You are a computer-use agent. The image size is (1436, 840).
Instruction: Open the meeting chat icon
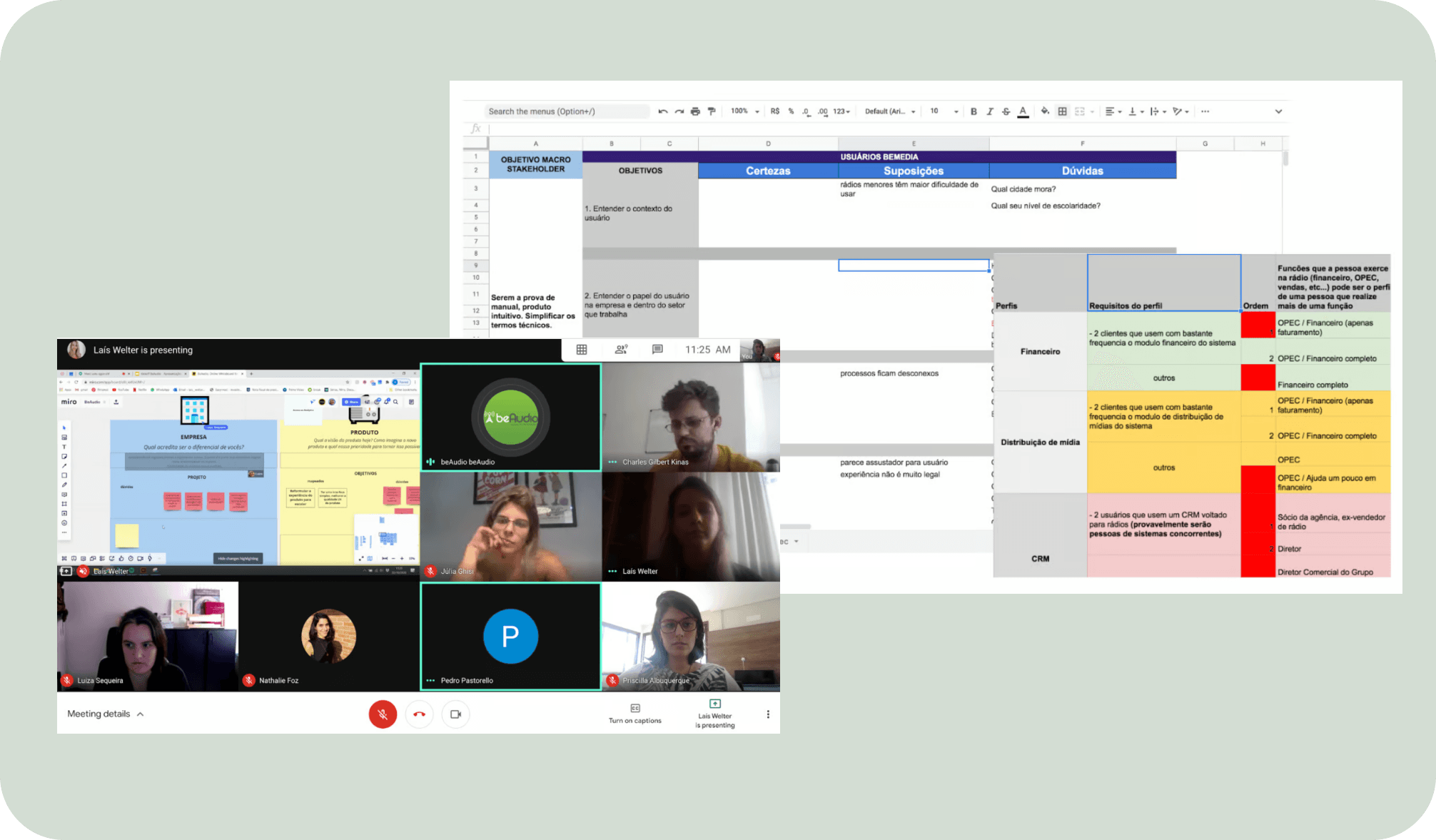[x=657, y=350]
